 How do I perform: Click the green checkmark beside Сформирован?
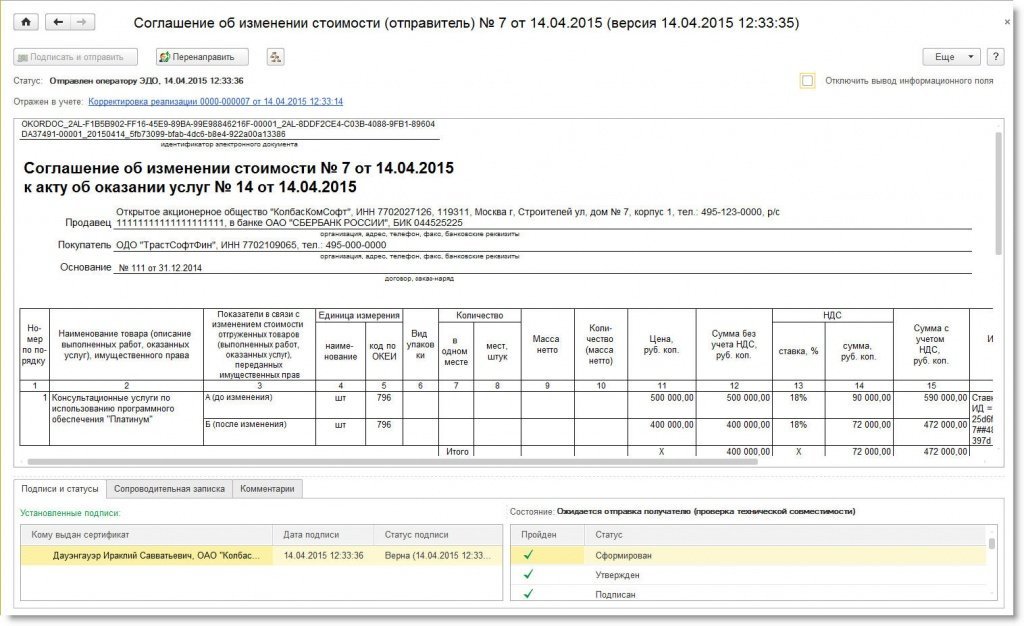(527, 555)
